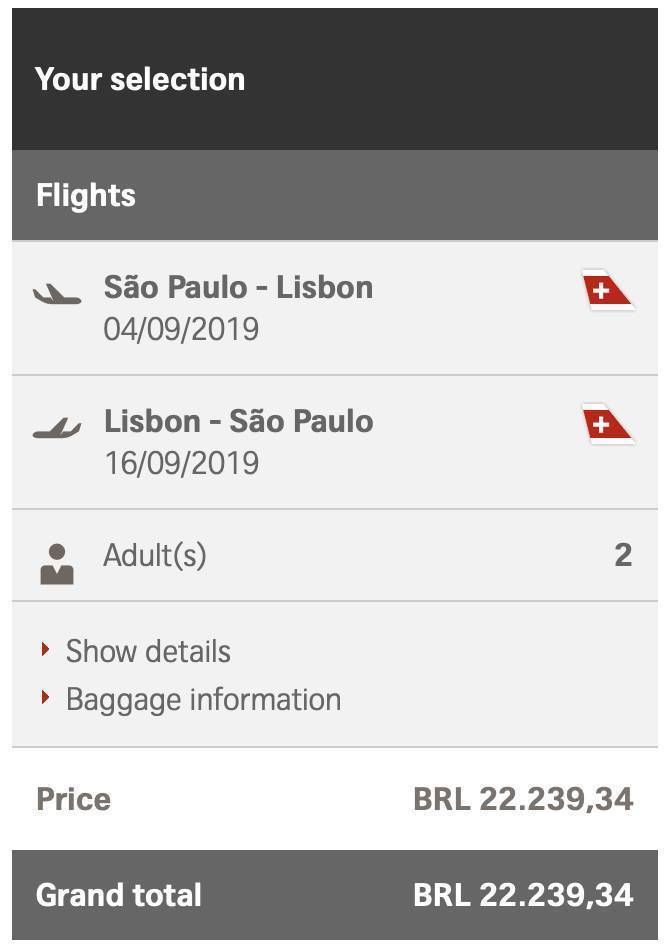Click the adult passenger icon

pos(57,564)
